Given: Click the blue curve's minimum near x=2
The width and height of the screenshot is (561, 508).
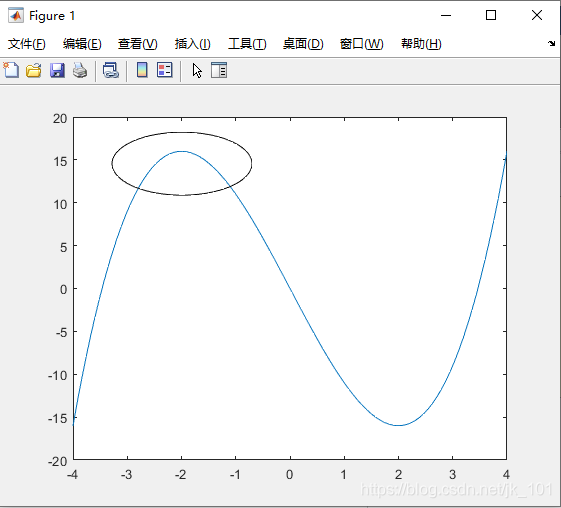Looking at the screenshot, I should (x=398, y=425).
